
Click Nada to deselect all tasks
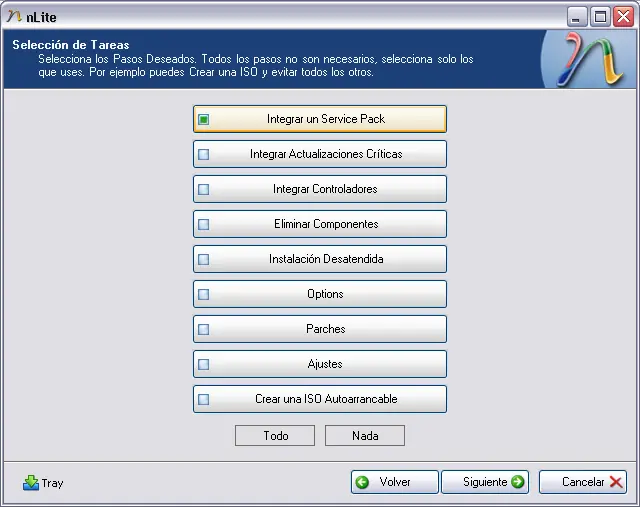(x=365, y=436)
